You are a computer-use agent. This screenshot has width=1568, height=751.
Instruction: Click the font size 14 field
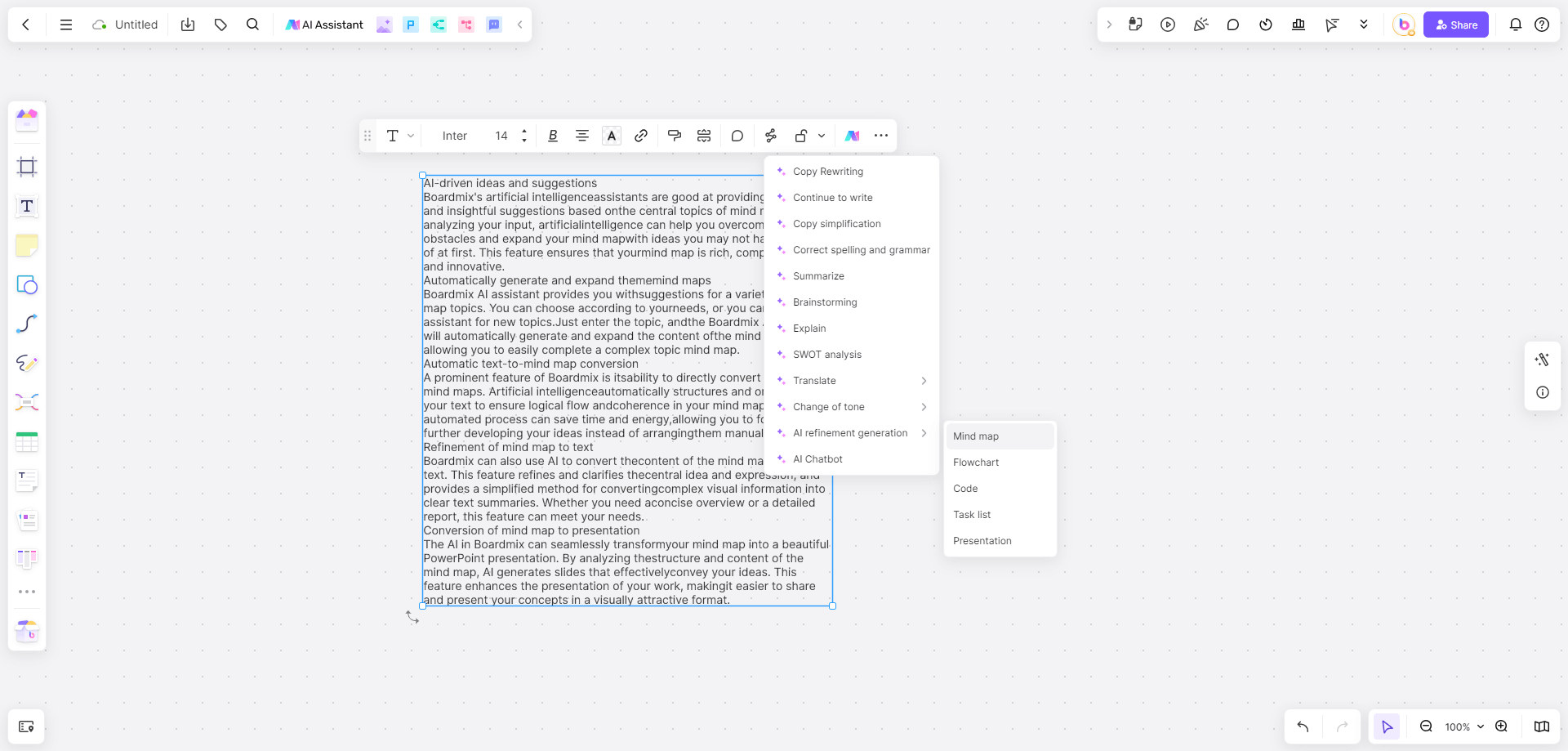[501, 136]
